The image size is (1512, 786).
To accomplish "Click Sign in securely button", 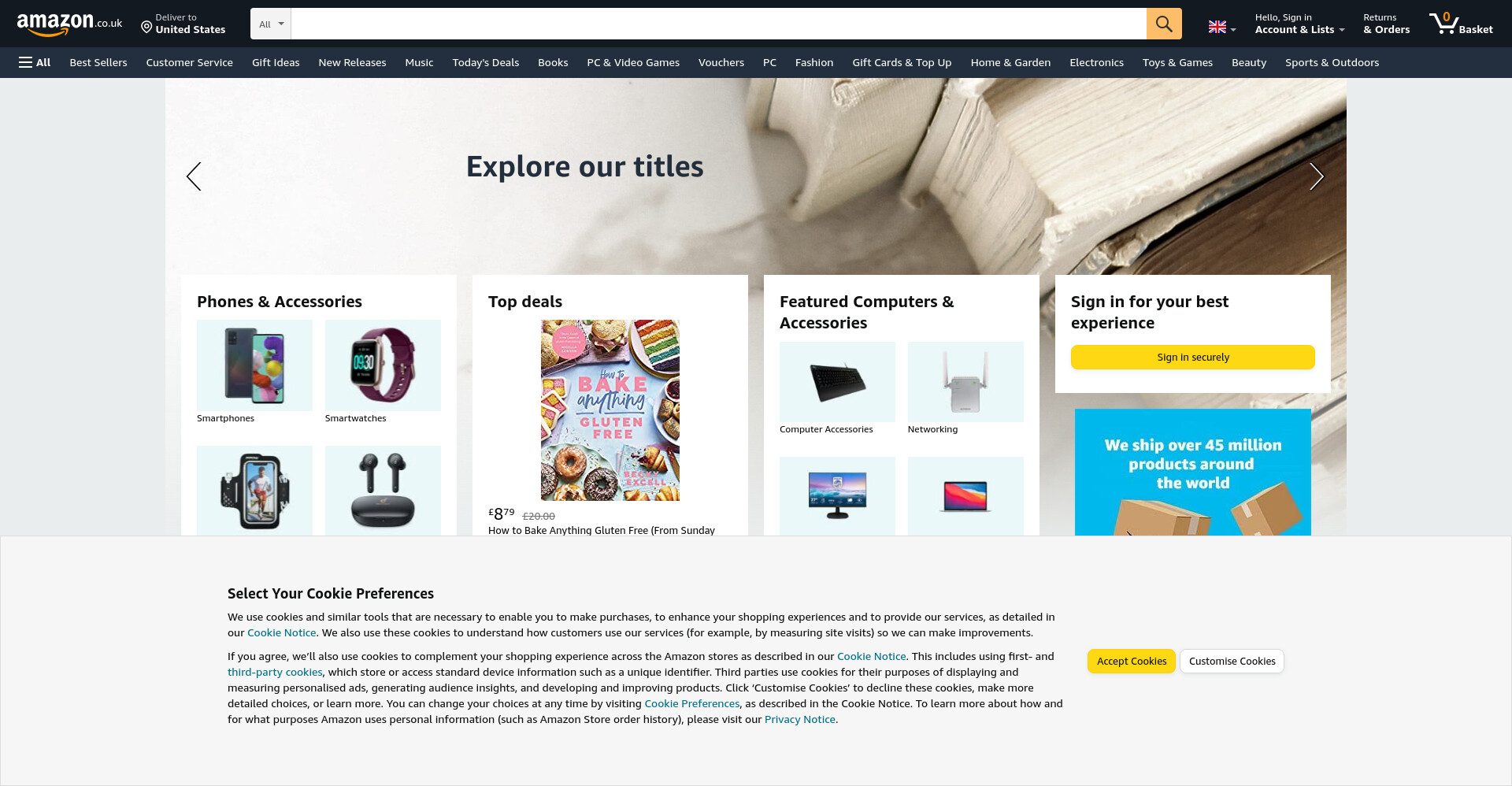I will click(x=1192, y=357).
